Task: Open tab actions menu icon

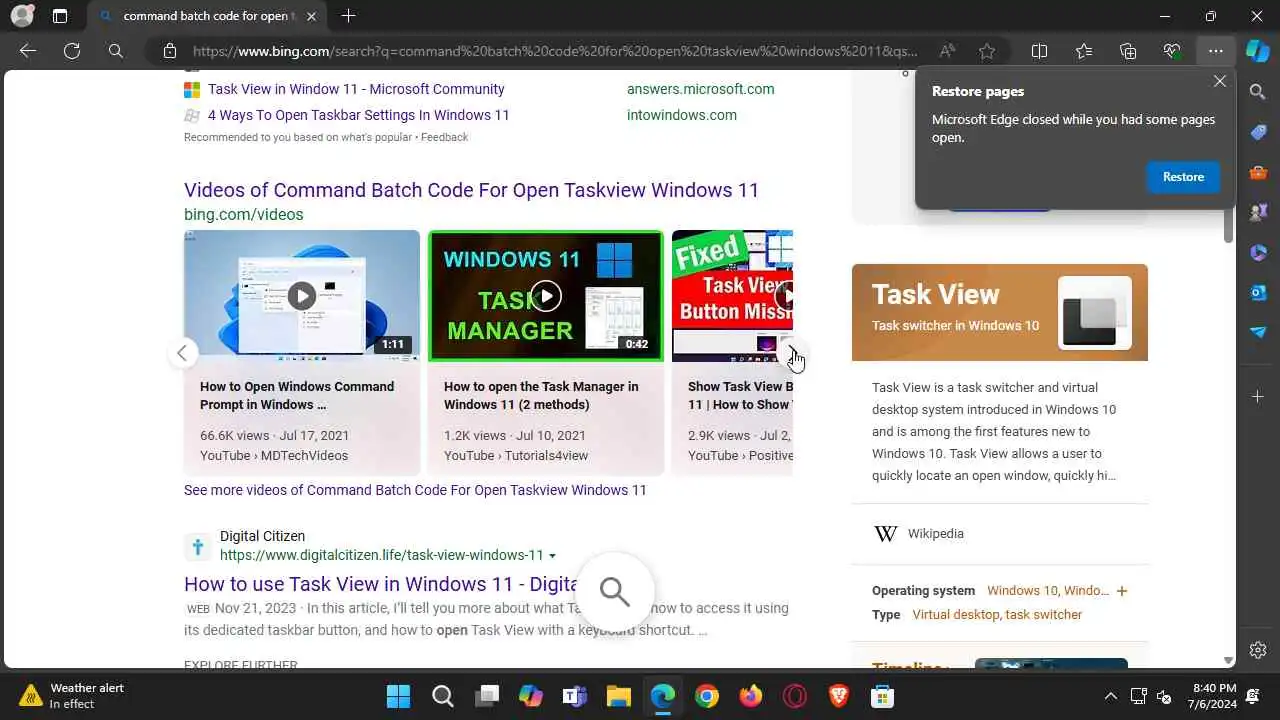Action: (x=60, y=16)
